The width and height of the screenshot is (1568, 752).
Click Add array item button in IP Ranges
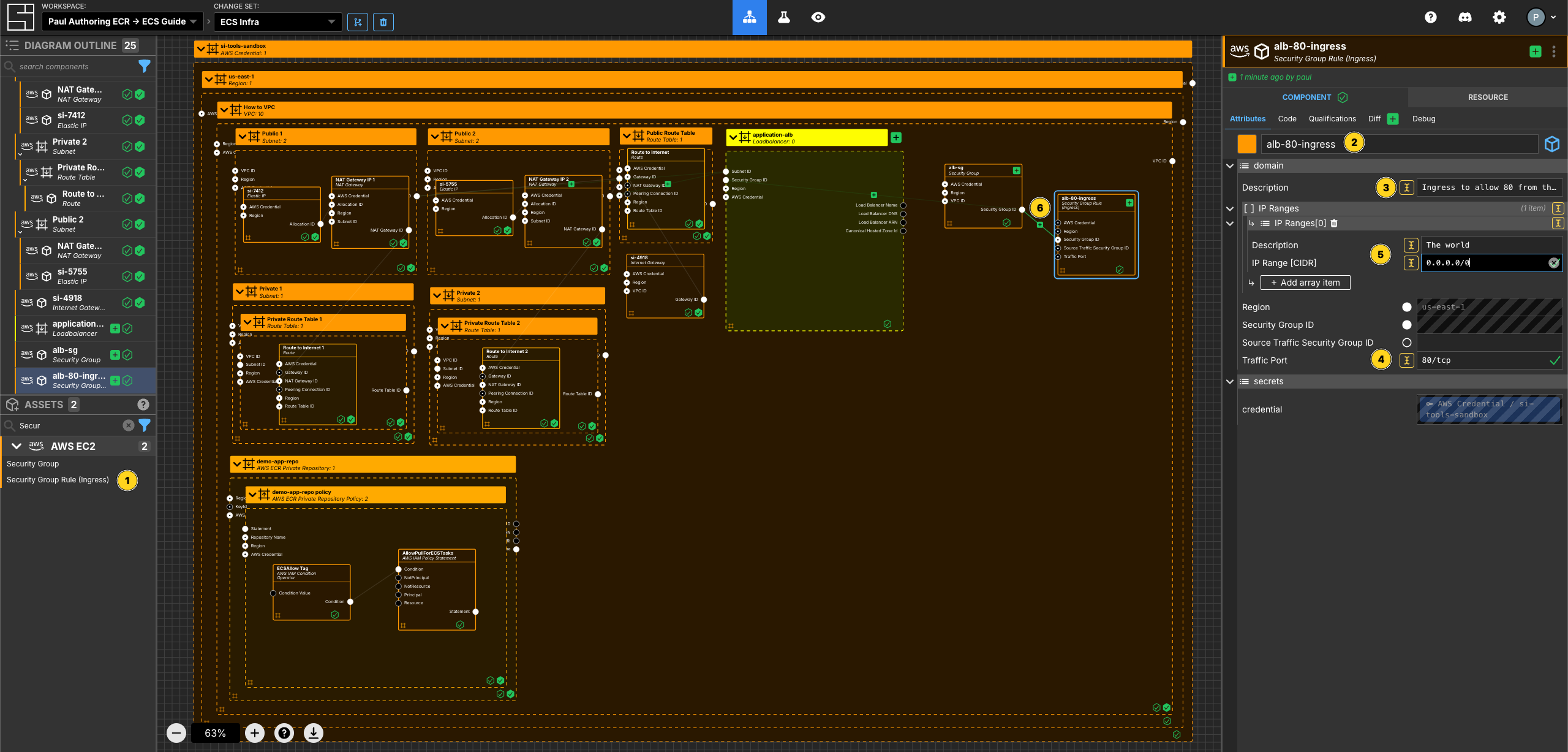pyautogui.click(x=1307, y=282)
